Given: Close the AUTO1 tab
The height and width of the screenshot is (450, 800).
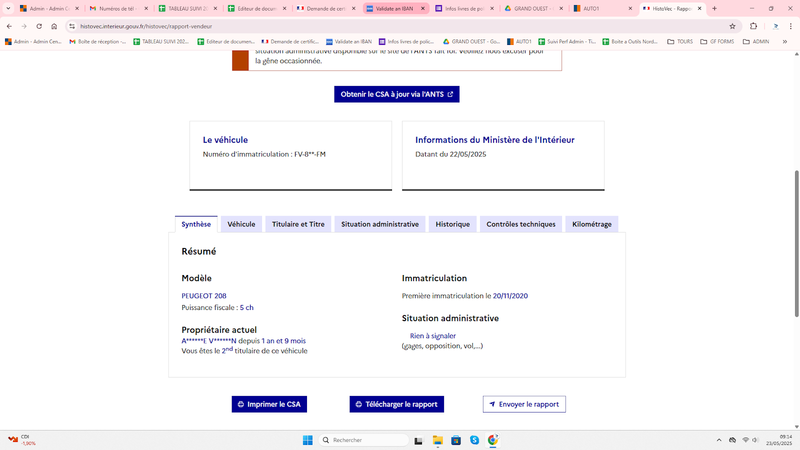Looking at the screenshot, I should pos(630,9).
